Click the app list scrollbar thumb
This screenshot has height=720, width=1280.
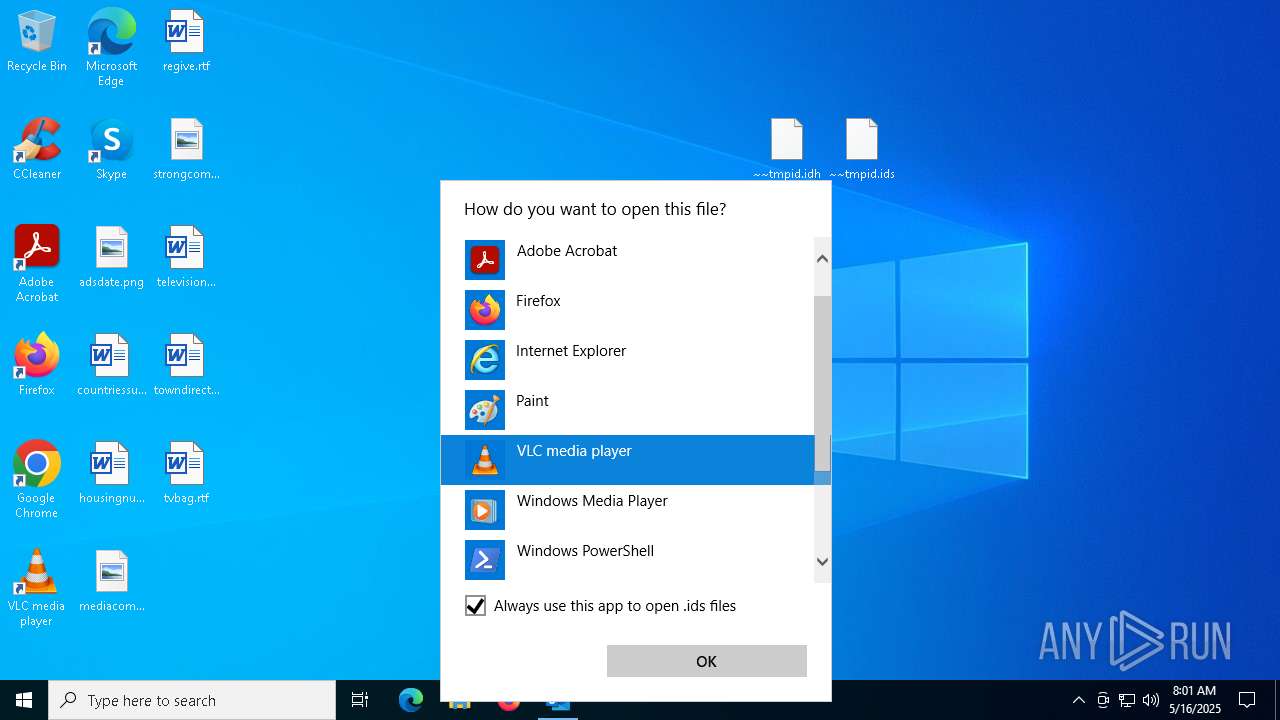click(822, 384)
